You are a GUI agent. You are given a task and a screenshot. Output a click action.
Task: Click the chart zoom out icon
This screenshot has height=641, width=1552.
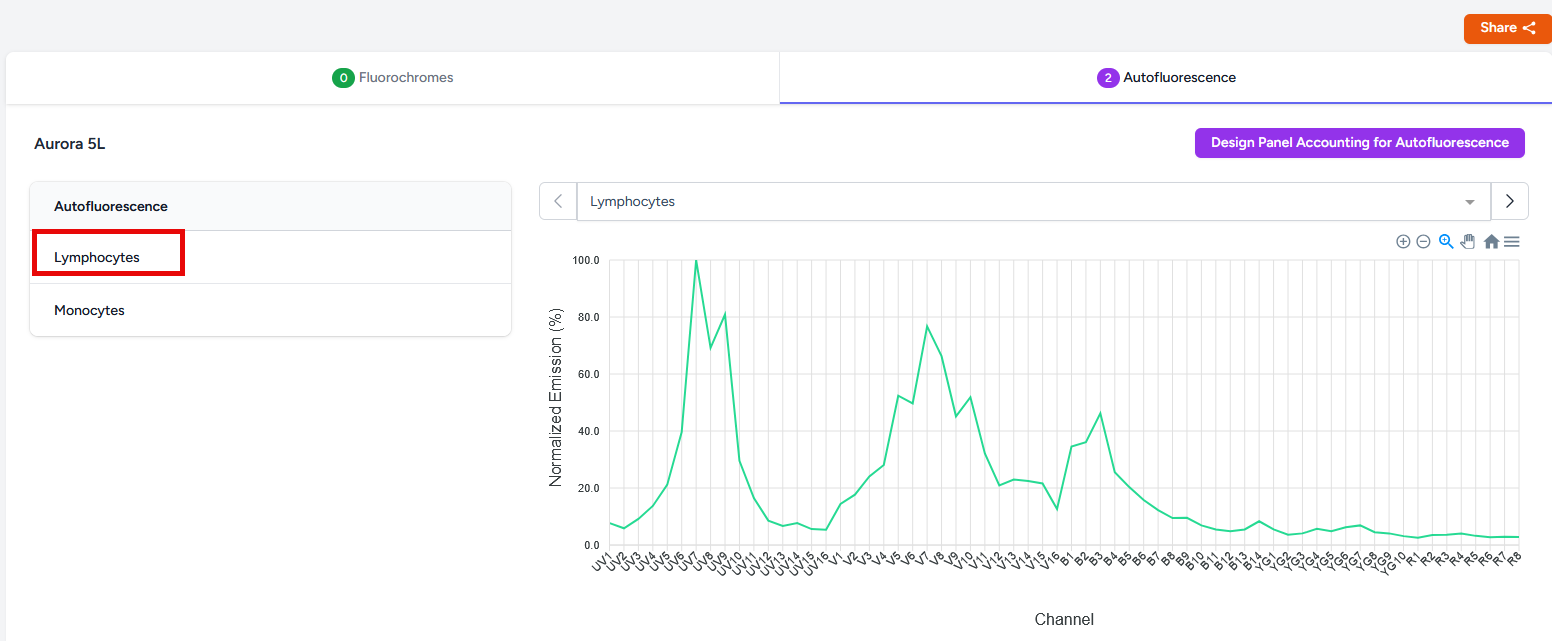[x=1423, y=242]
